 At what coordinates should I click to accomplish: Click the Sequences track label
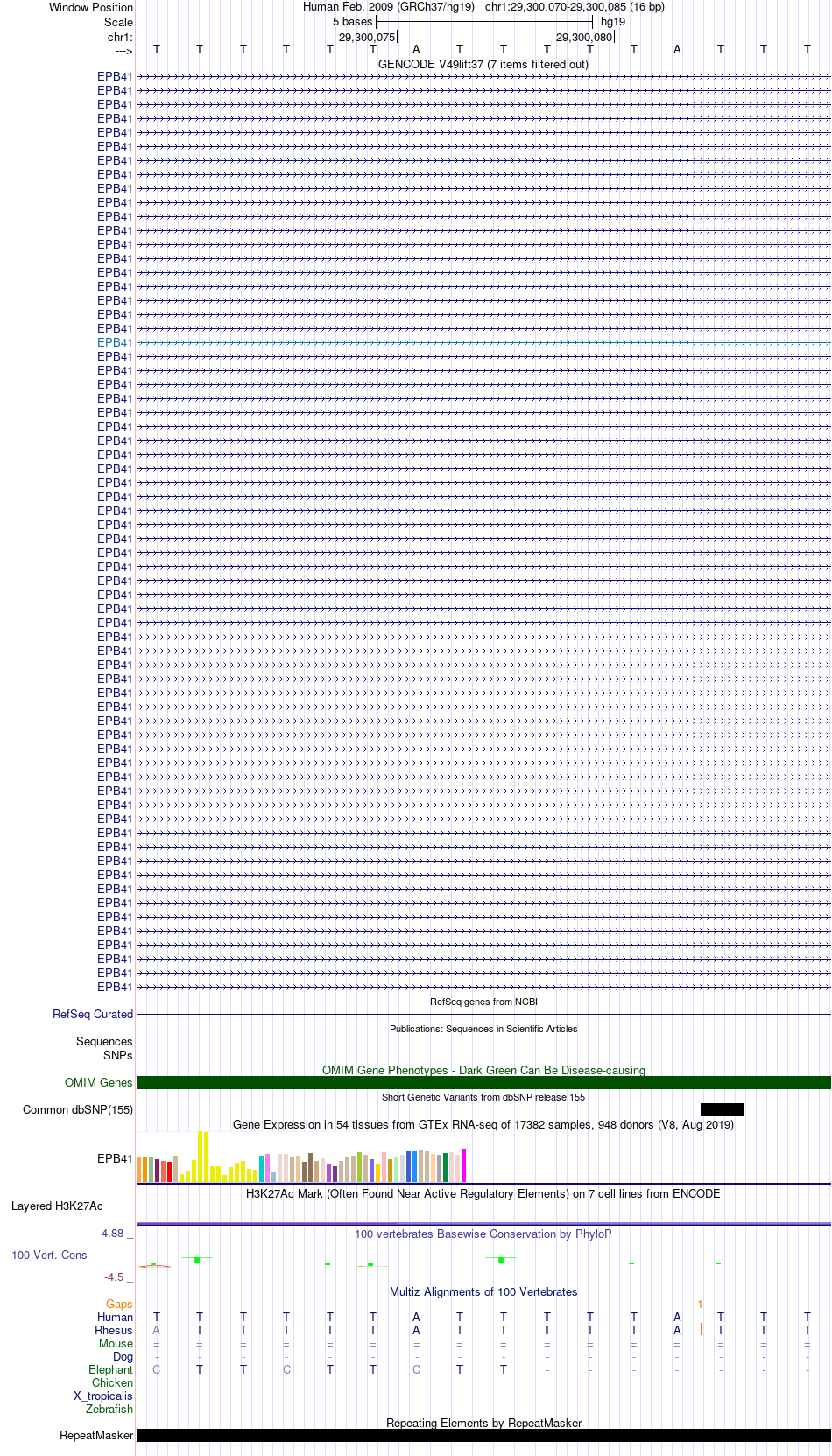(104, 1041)
